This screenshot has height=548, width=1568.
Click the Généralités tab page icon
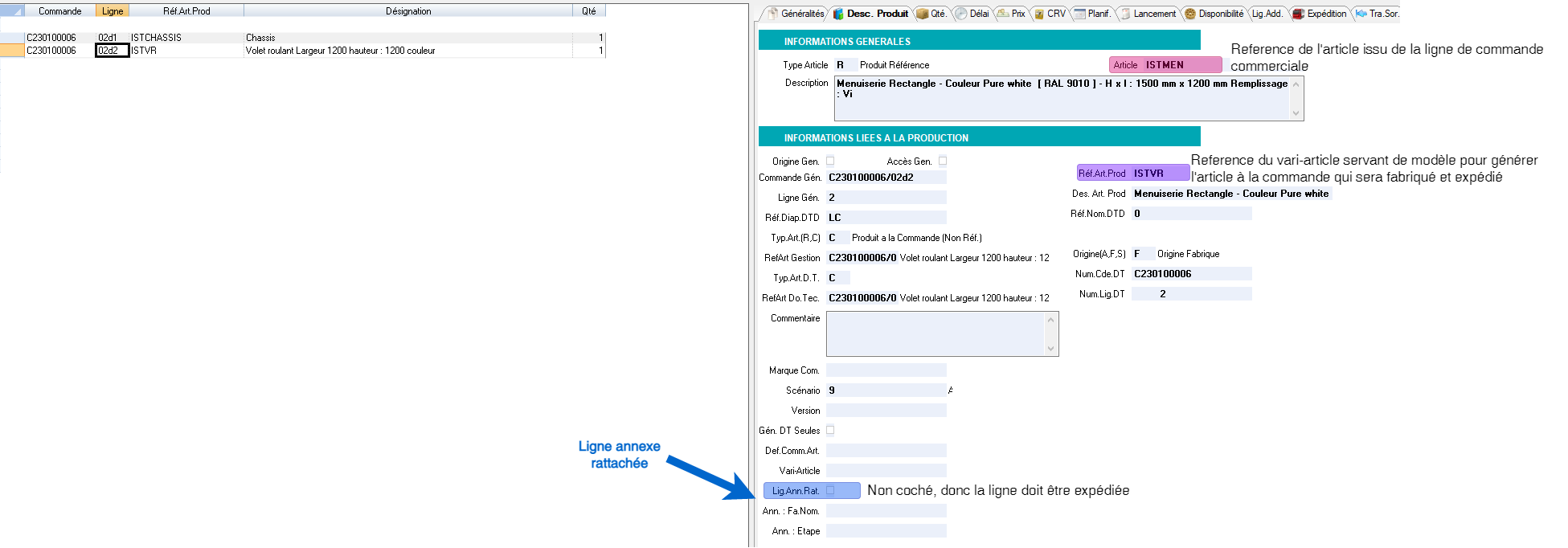point(773,14)
